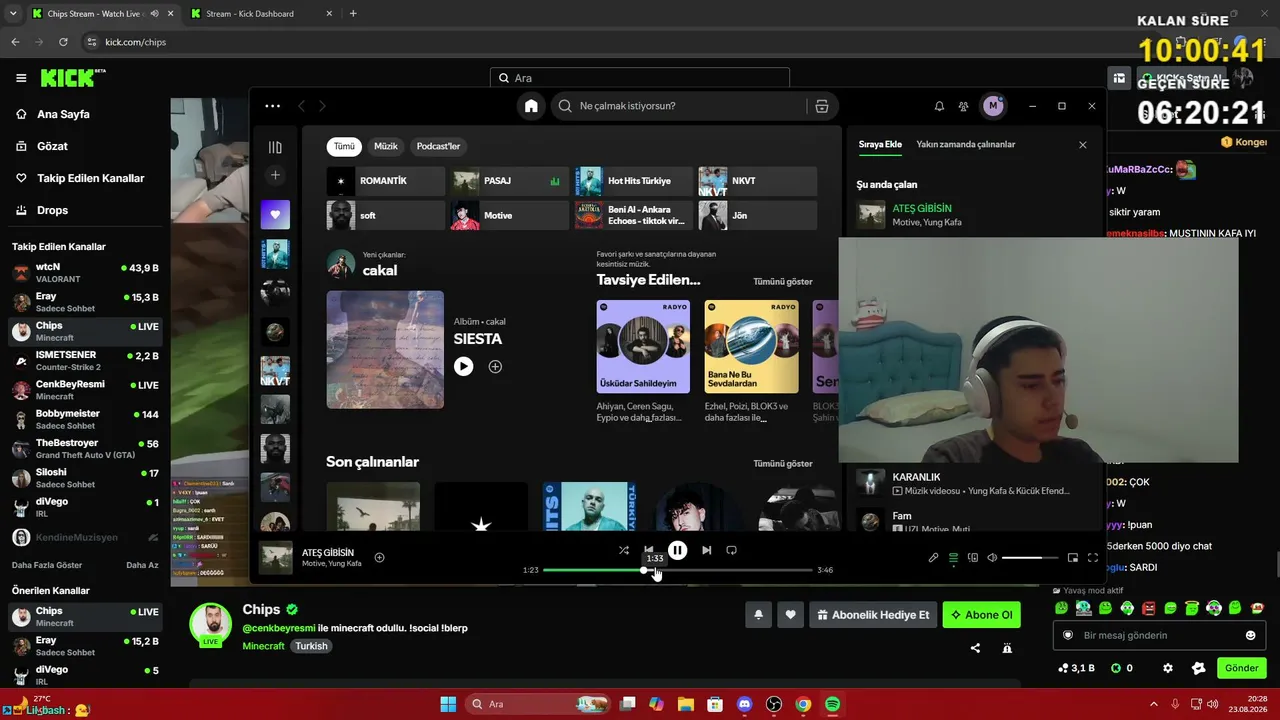Skip to next track in Spotify

pos(706,550)
